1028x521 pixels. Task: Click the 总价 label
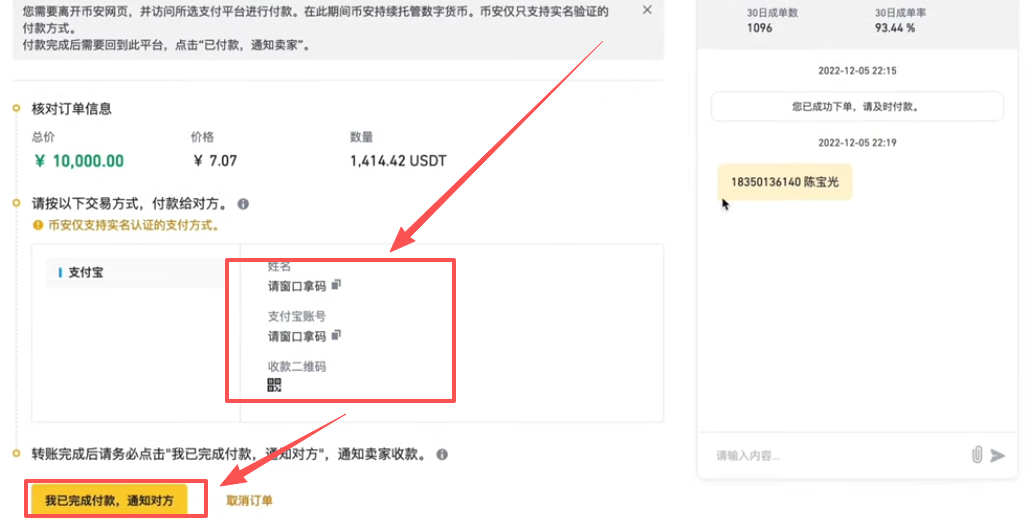point(43,137)
